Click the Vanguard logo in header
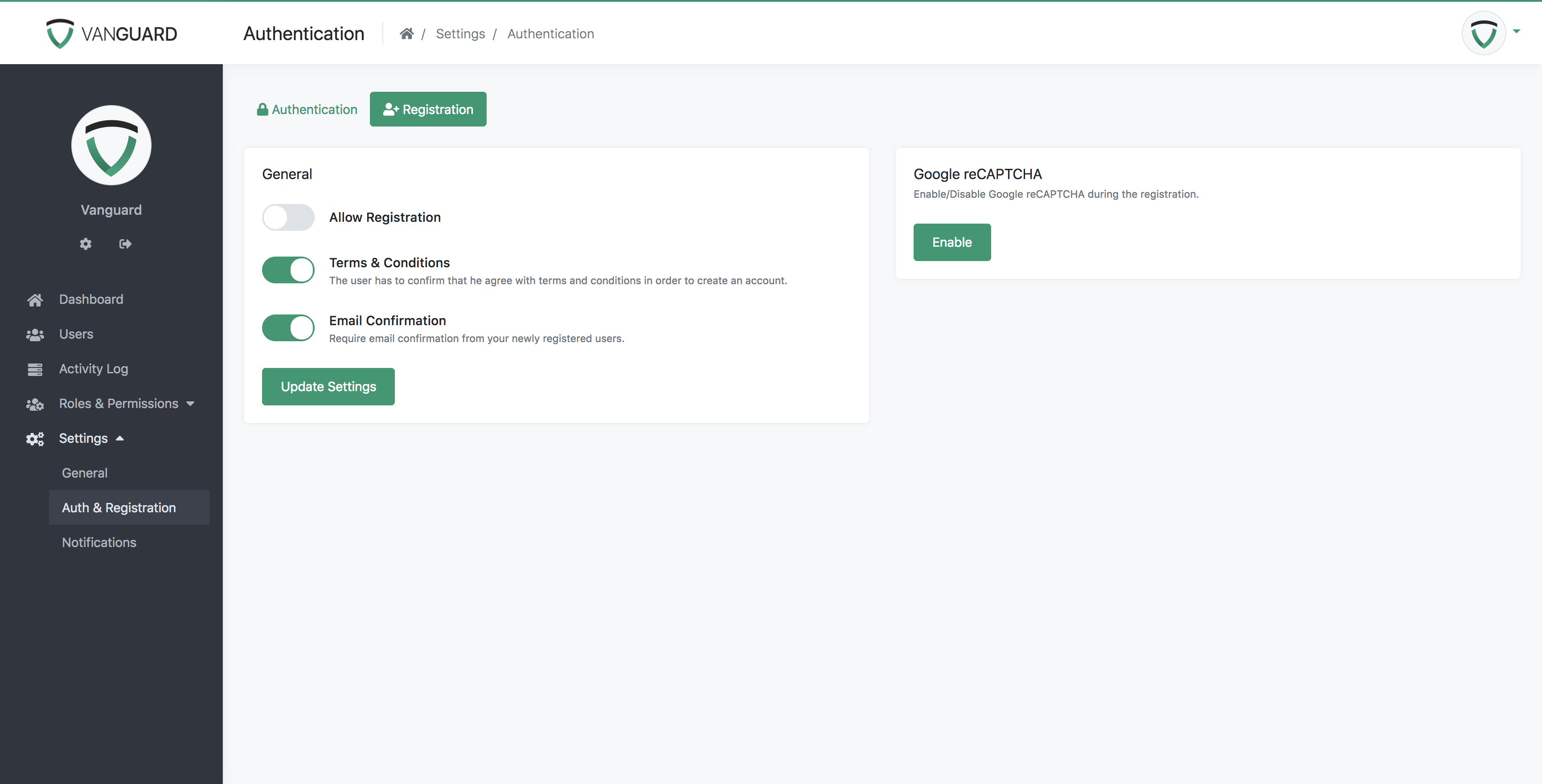 click(112, 34)
